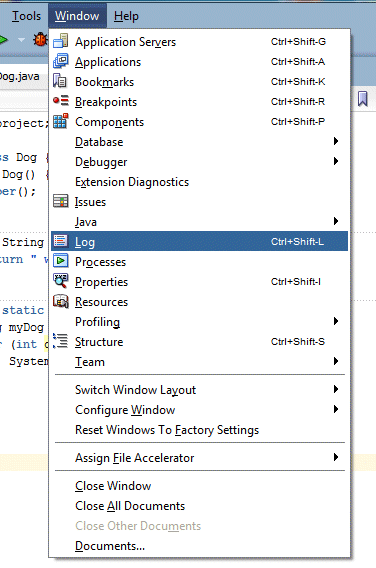The width and height of the screenshot is (376, 568).
Task: Open the Properties window entry
Action: (x=199, y=281)
